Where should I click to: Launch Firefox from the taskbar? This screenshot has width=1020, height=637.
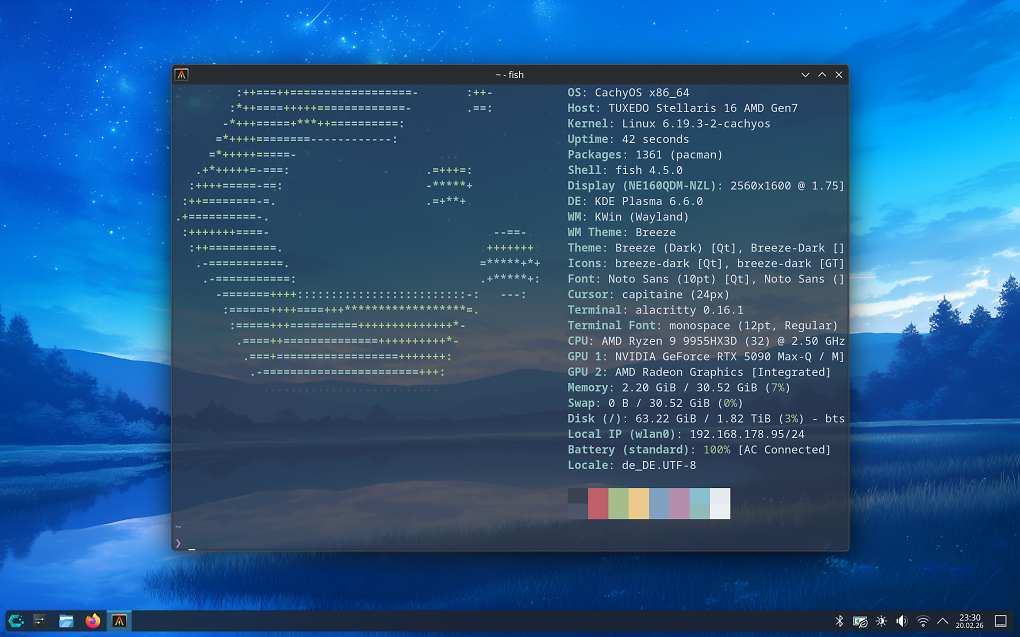click(x=92, y=621)
